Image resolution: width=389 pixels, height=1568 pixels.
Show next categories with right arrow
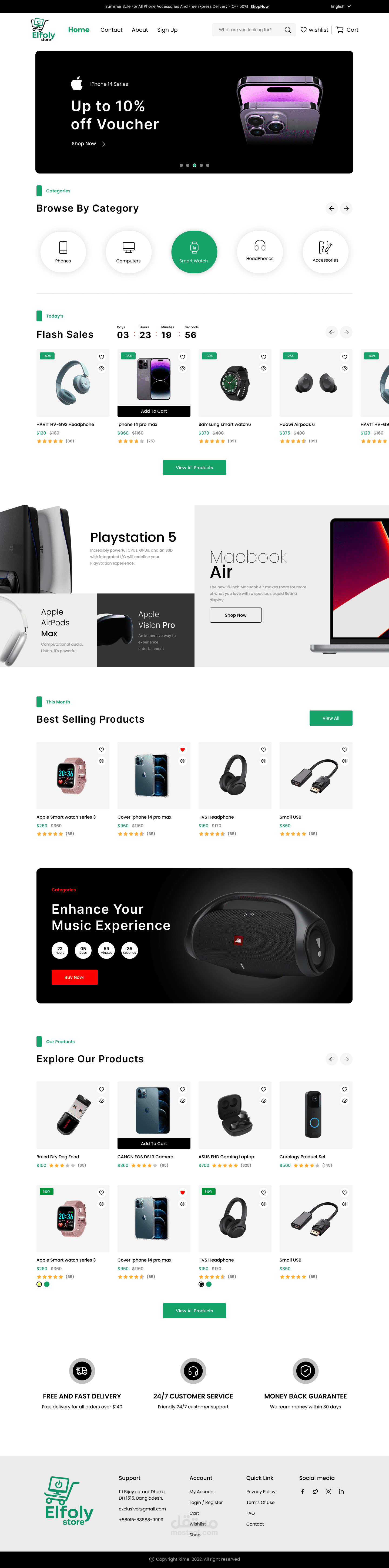(x=346, y=208)
